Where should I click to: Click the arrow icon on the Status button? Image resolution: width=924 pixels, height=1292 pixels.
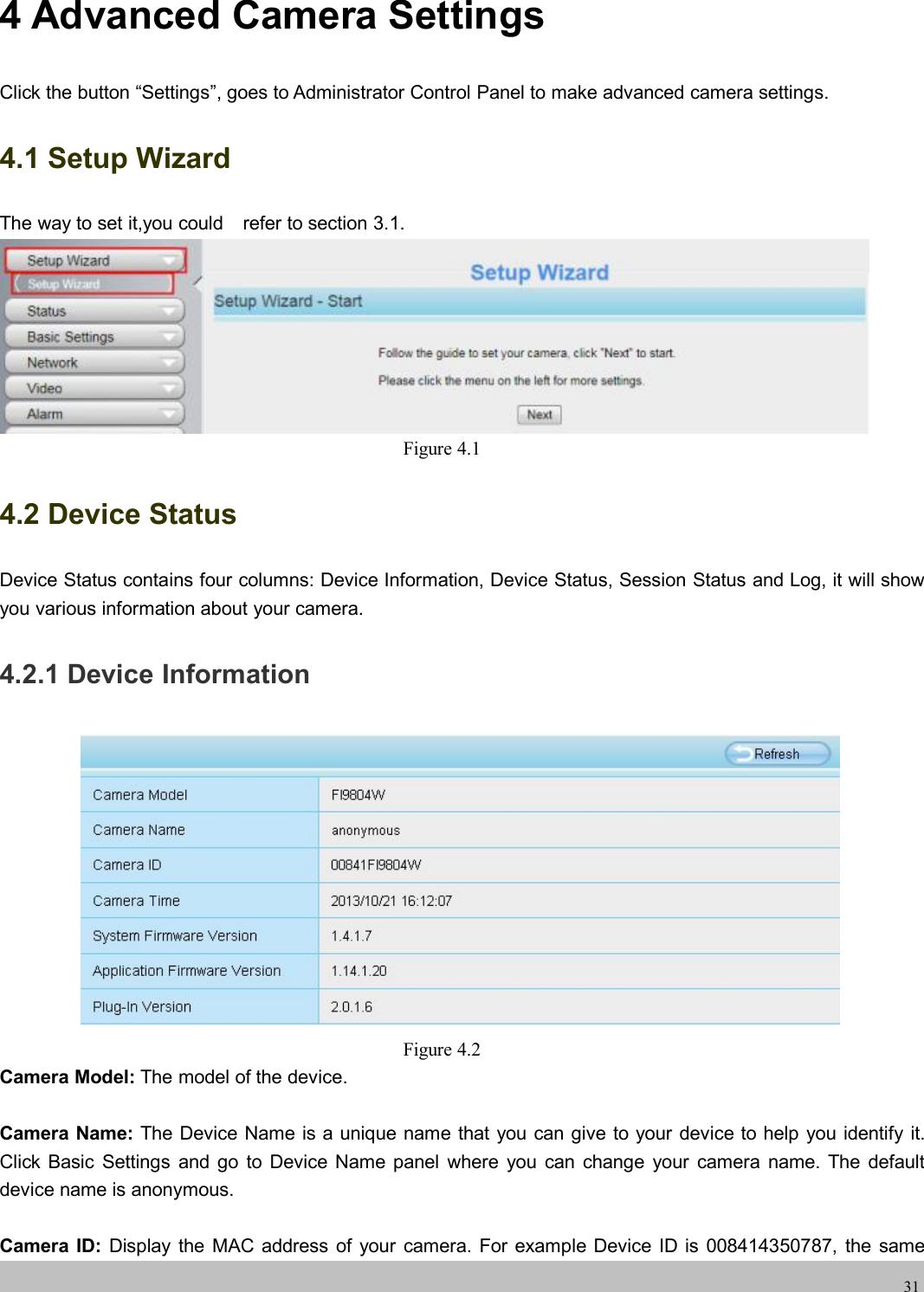tap(170, 311)
